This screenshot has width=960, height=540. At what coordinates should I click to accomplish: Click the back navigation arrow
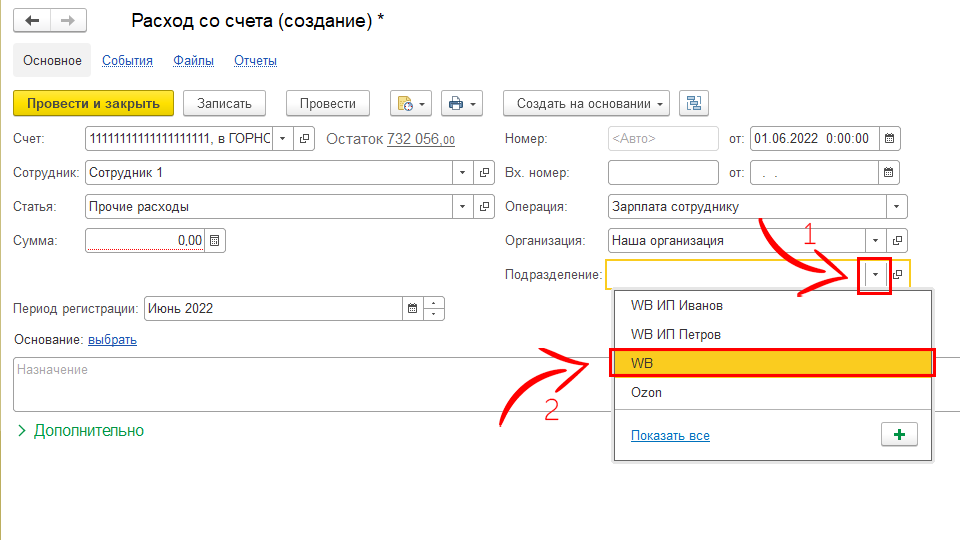coord(32,21)
